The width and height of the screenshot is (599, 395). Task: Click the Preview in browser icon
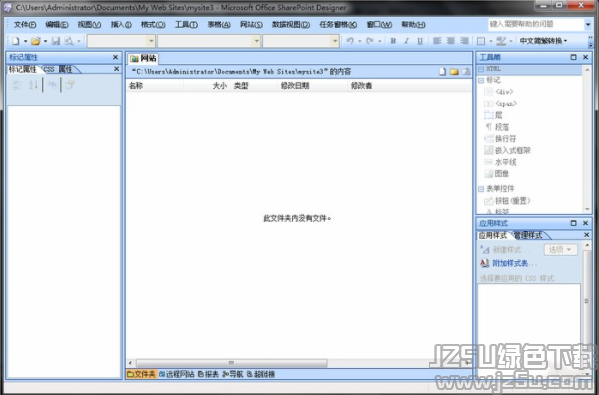tap(69, 41)
